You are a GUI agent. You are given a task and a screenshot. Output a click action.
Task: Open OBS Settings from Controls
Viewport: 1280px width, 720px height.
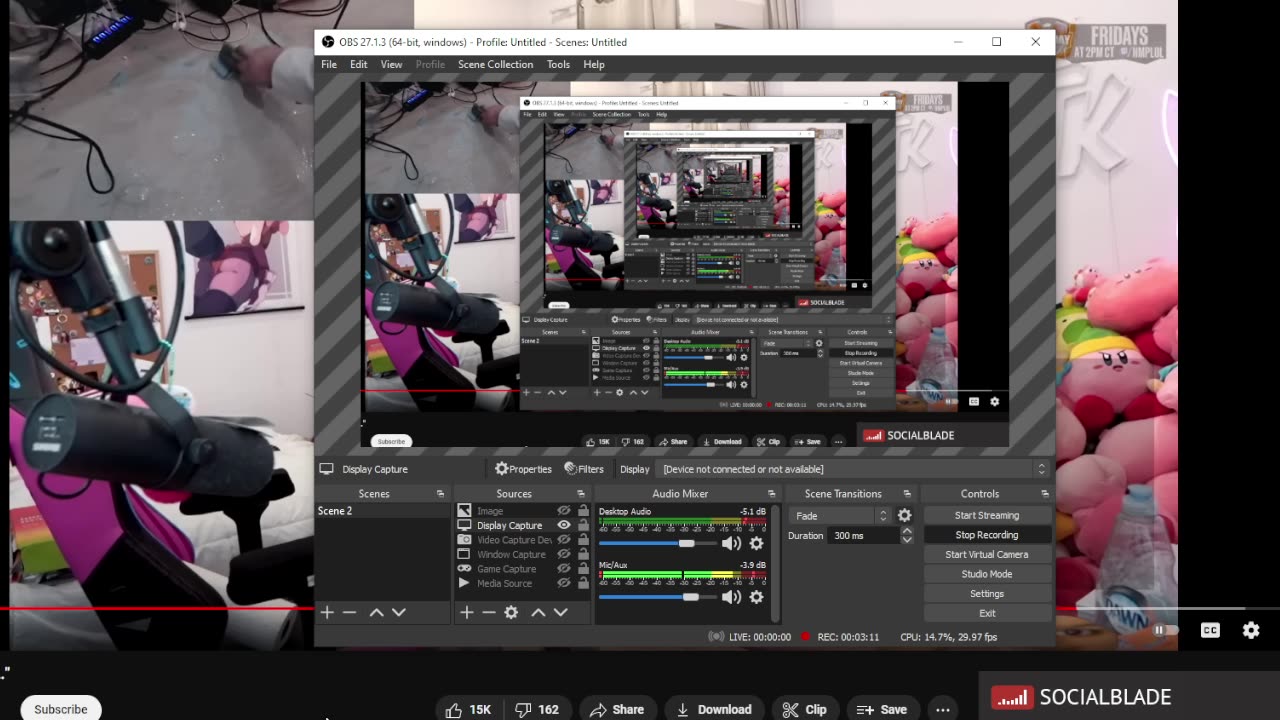point(987,594)
